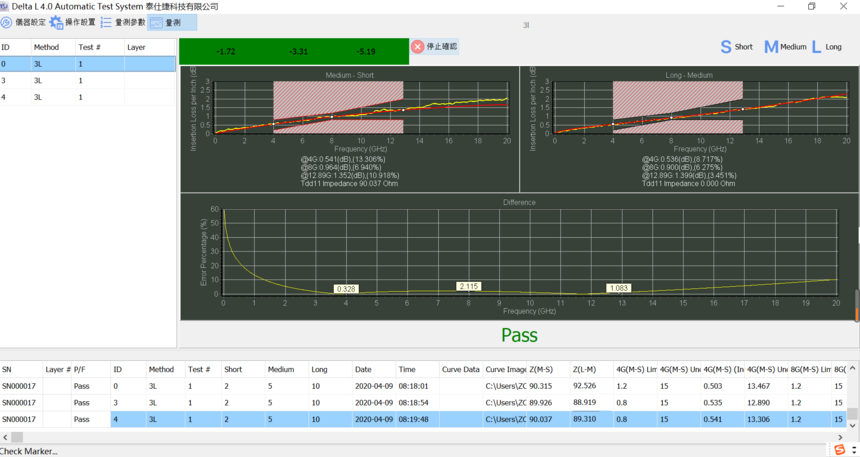
Task: Select test row with ID 4
Action: point(88,97)
